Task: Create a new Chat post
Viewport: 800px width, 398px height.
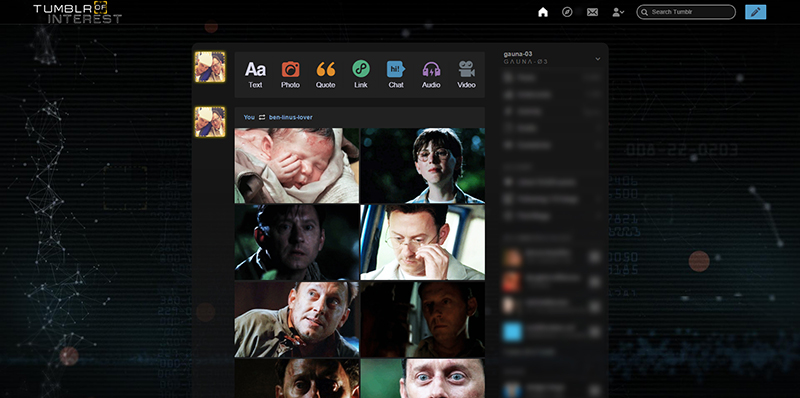Action: (x=396, y=74)
